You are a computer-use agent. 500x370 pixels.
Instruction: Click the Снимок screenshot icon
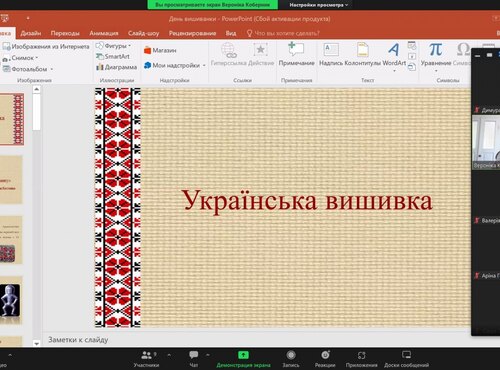(x=6, y=59)
